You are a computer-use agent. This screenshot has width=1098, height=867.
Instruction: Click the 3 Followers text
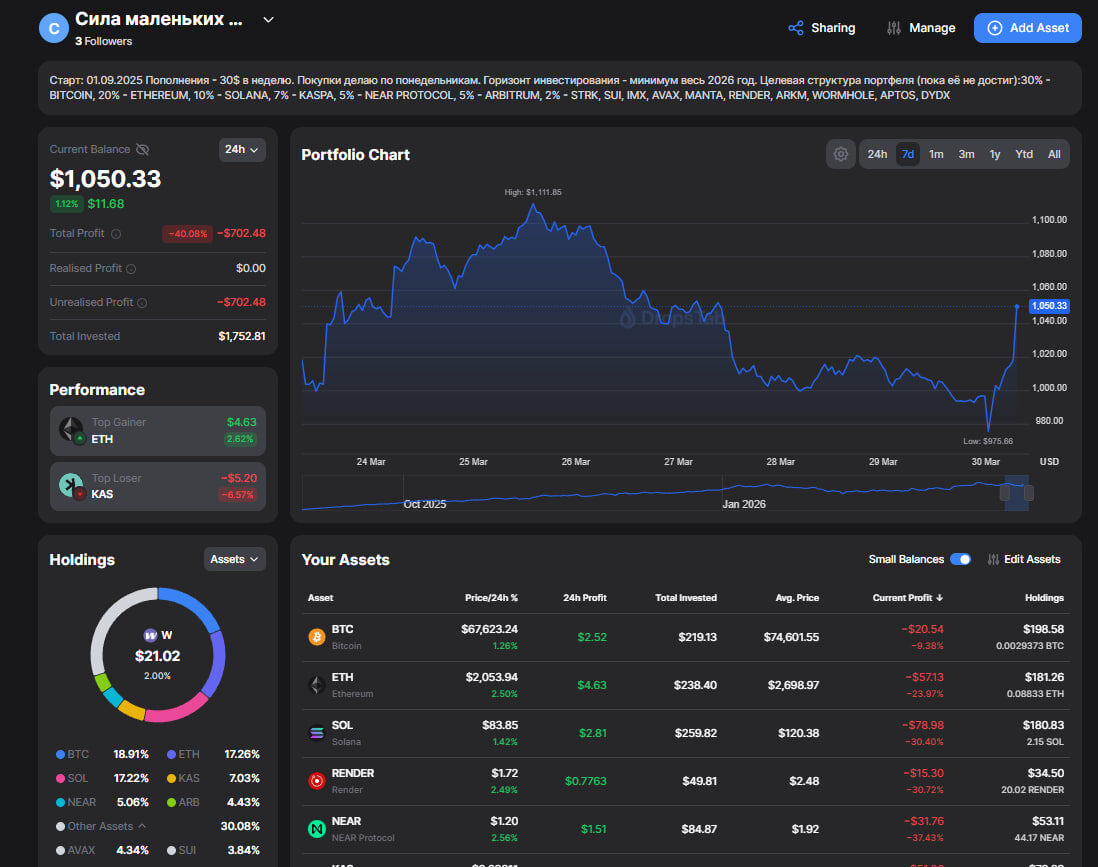(x=104, y=41)
